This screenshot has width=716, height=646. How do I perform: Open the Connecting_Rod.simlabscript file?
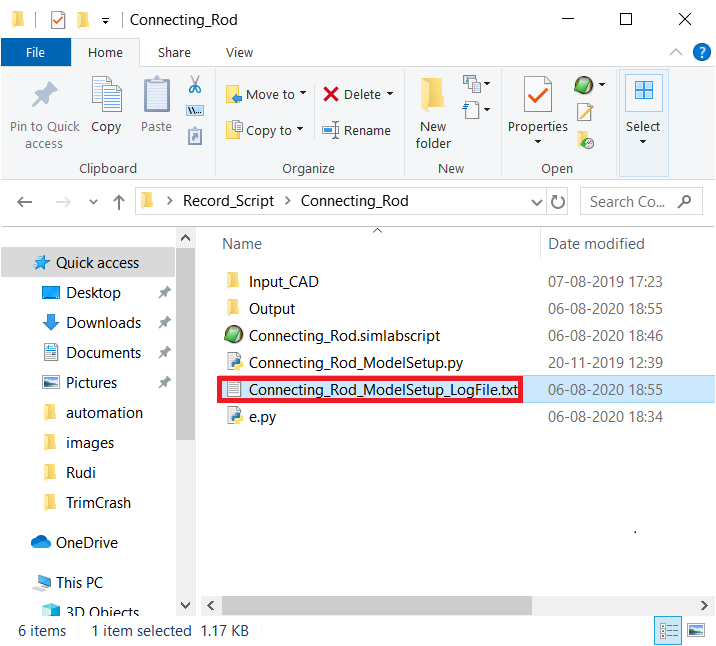pos(343,335)
